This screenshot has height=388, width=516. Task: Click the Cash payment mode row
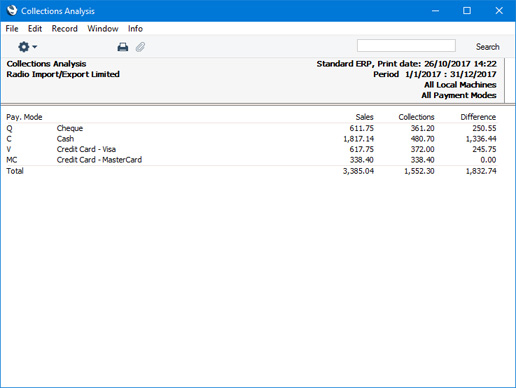point(251,139)
